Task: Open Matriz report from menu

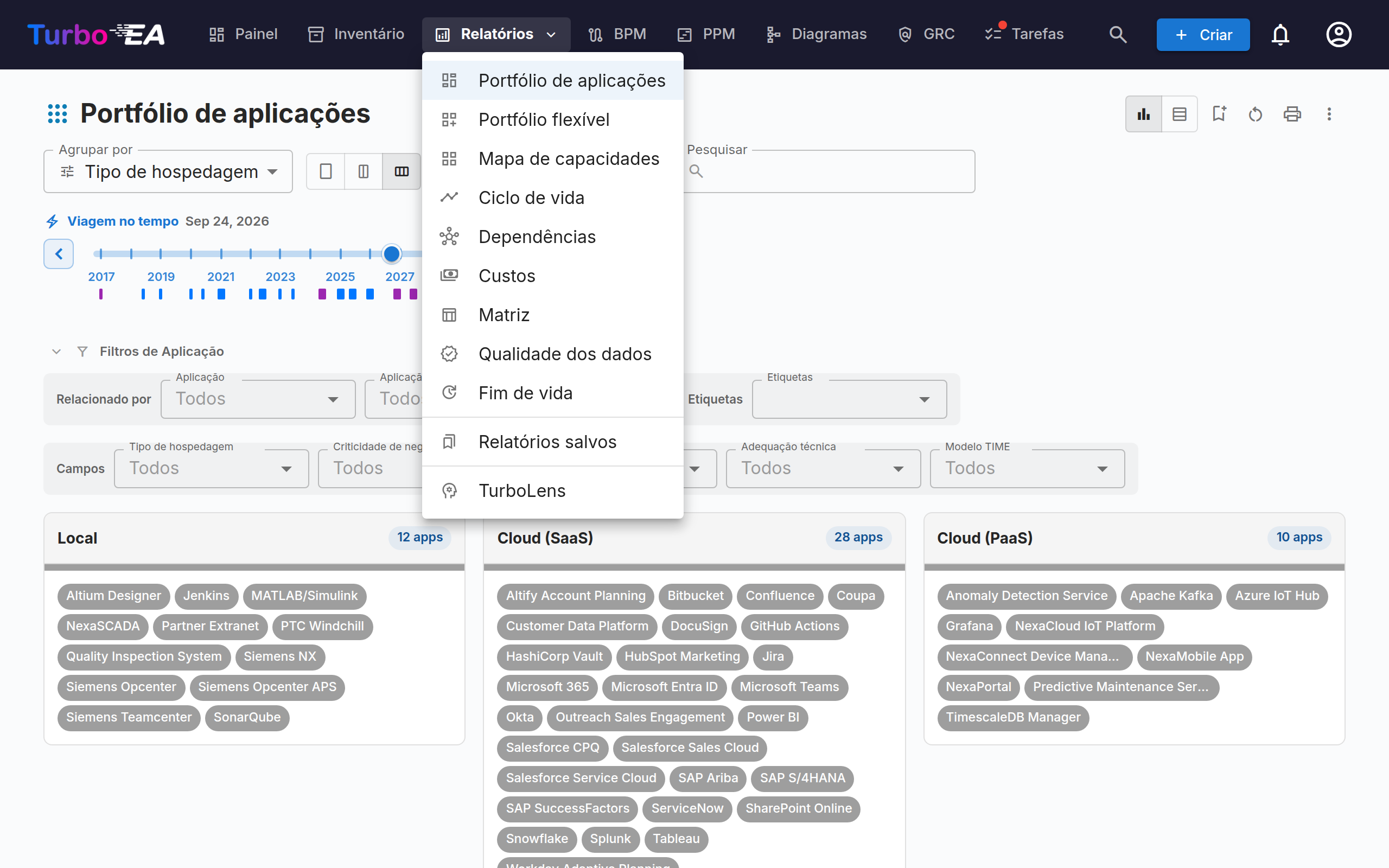Action: pyautogui.click(x=552, y=315)
